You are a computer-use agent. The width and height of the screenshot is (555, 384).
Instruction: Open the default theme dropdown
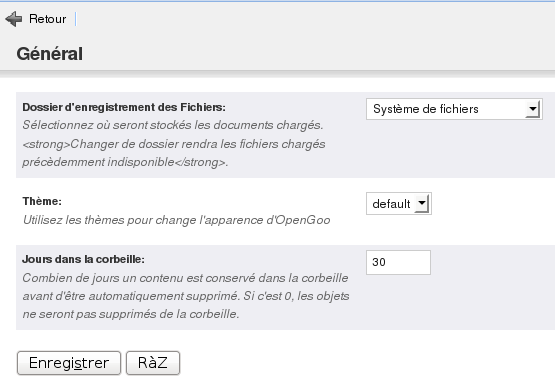coord(399,204)
